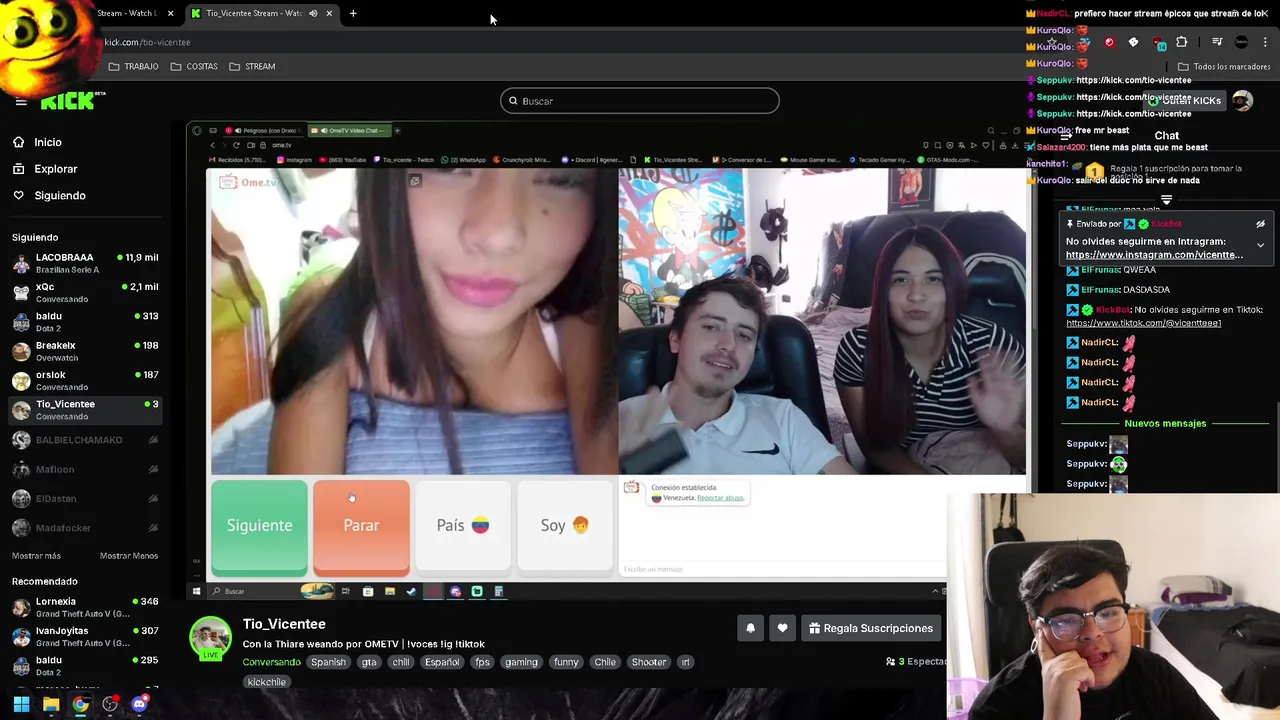Open recommended channel Lornexia

click(85, 607)
